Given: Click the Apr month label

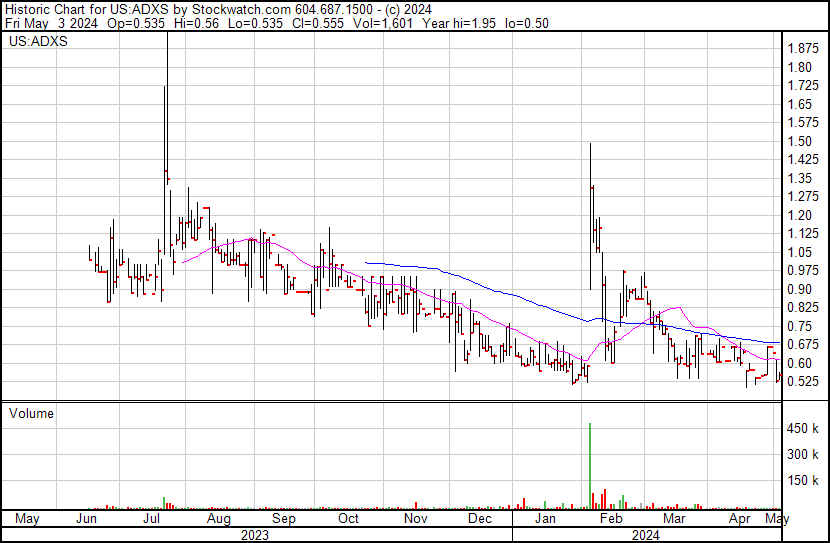Looking at the screenshot, I should 739,519.
